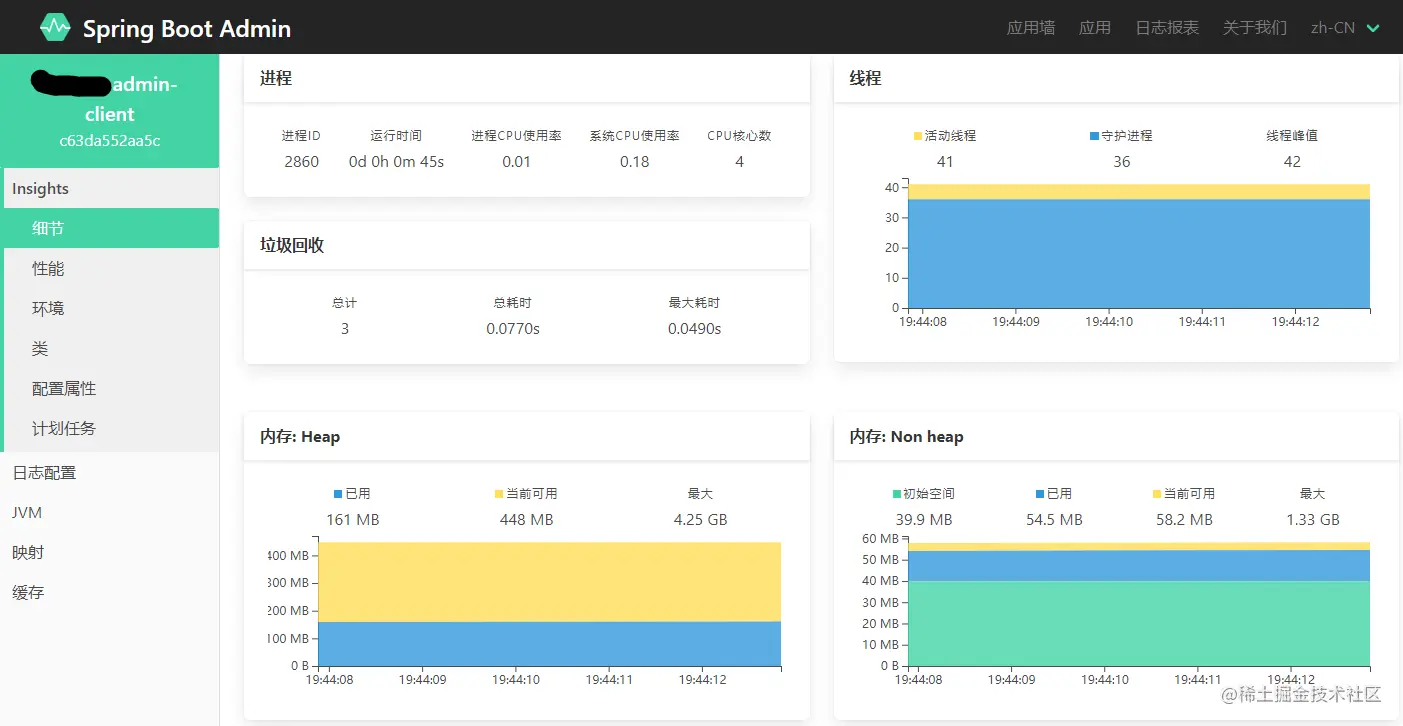Image resolution: width=1403 pixels, height=726 pixels.
Task: Click the blue 已用 Heap legend swatch
Action: point(339,494)
